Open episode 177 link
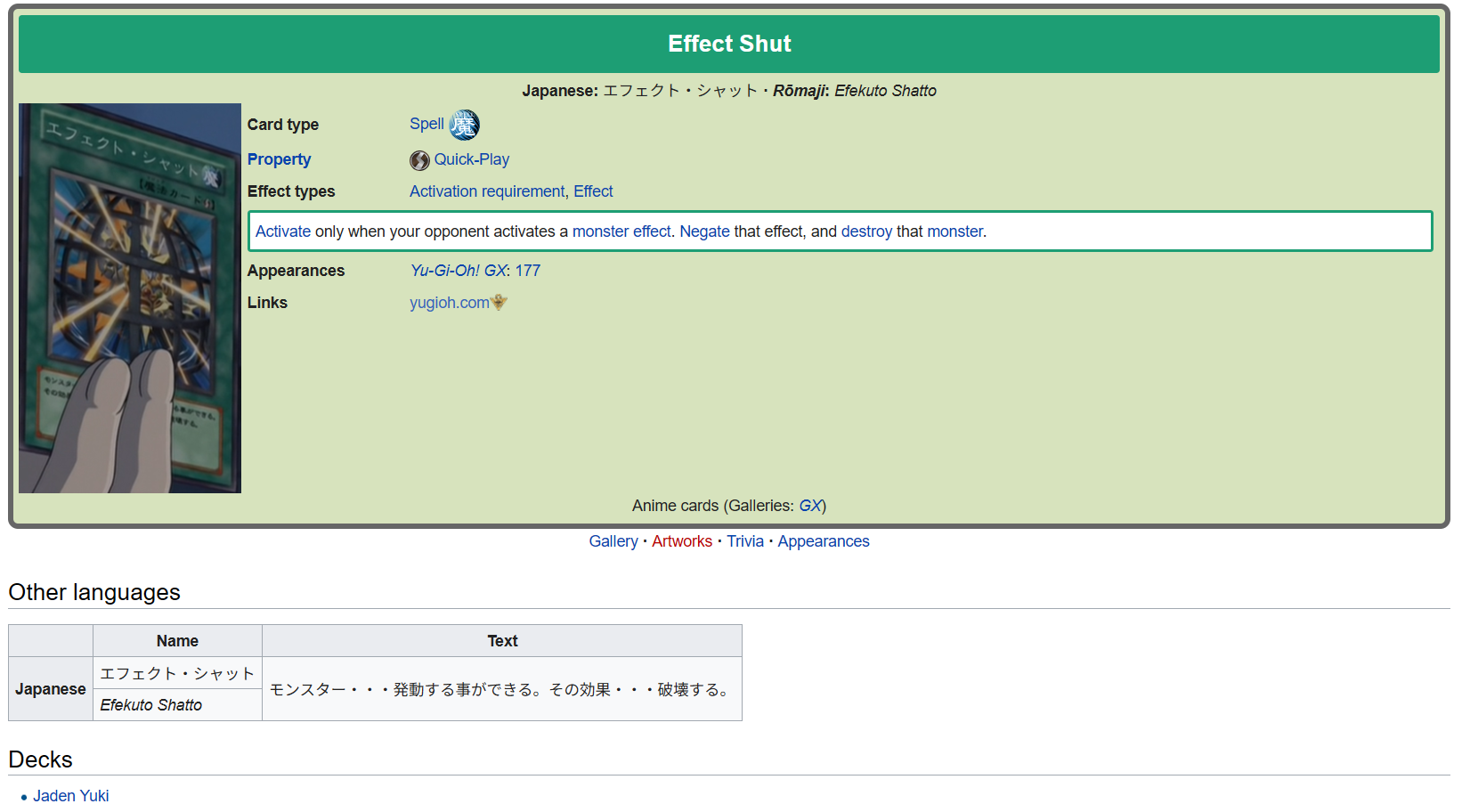Image resolution: width=1462 pixels, height=812 pixels. [528, 271]
